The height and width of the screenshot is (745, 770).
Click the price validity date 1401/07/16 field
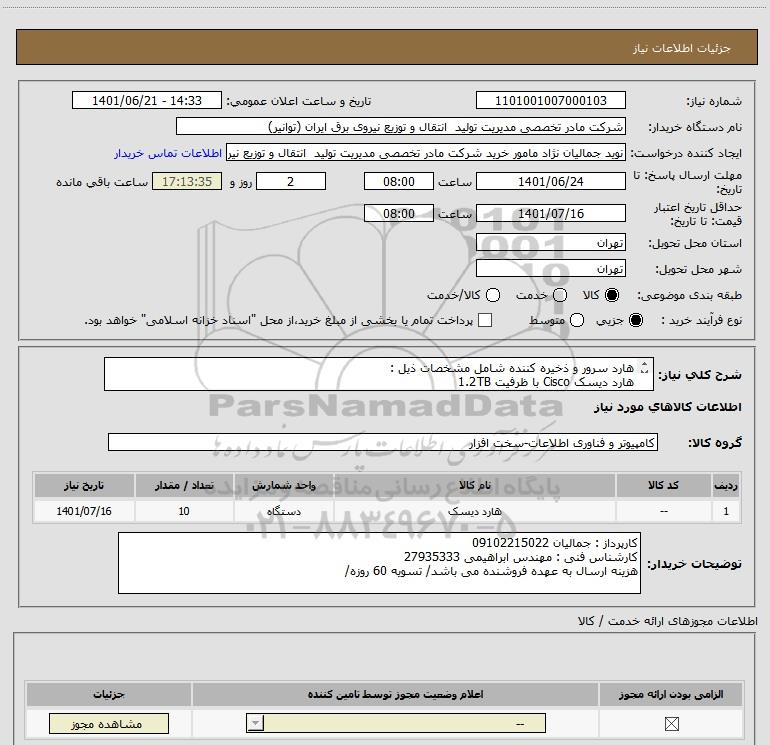pos(550,213)
